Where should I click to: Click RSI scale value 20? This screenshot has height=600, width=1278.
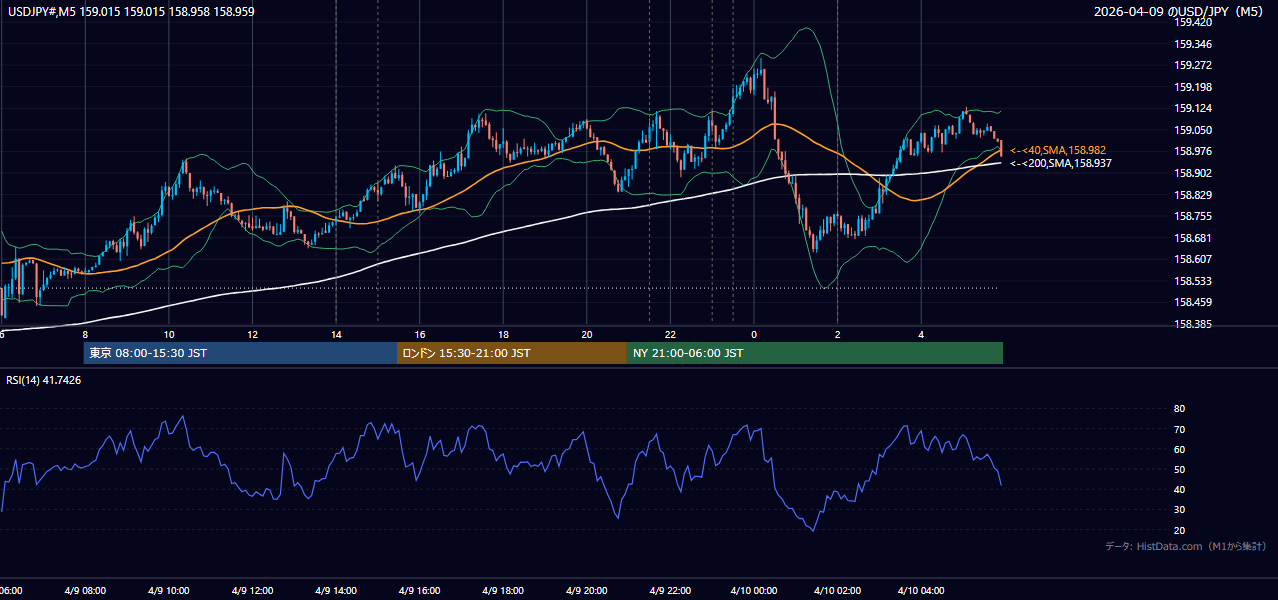(x=1179, y=530)
